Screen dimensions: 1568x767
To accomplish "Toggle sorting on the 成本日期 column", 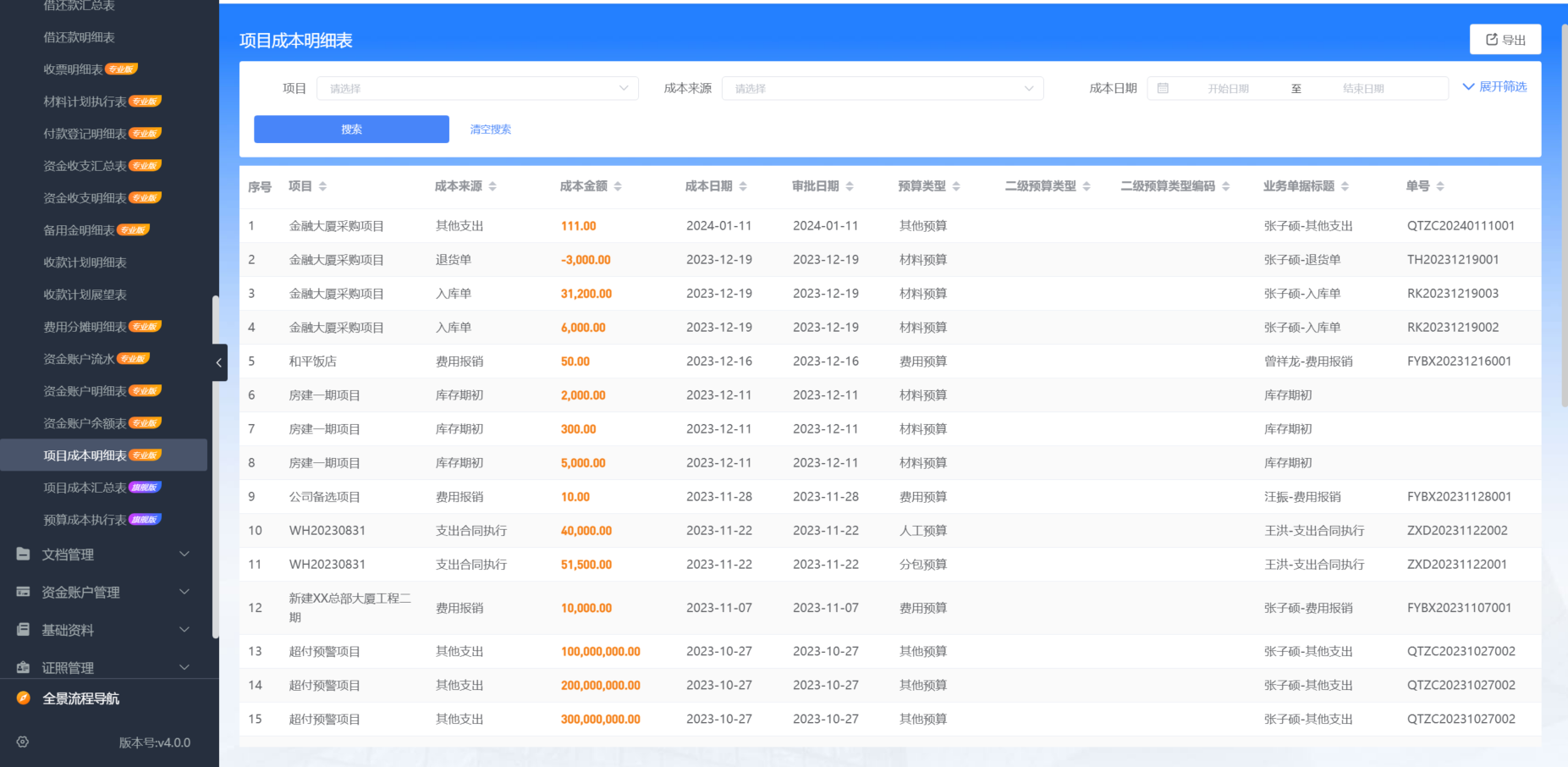I will 743,185.
